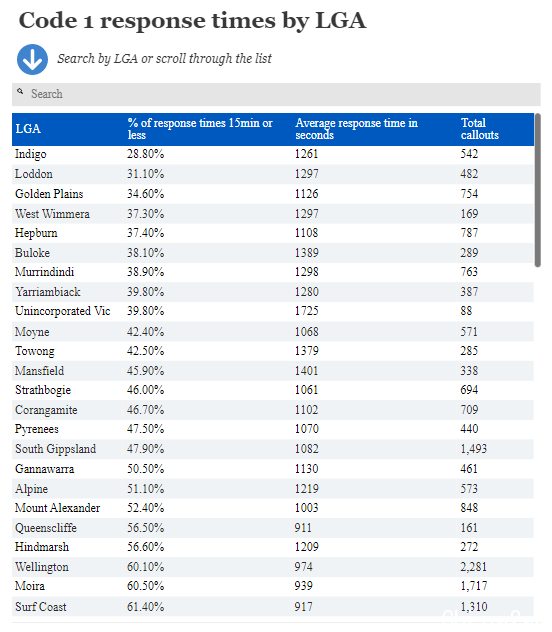Click the South Gippsland LGA name

[x=56, y=449]
